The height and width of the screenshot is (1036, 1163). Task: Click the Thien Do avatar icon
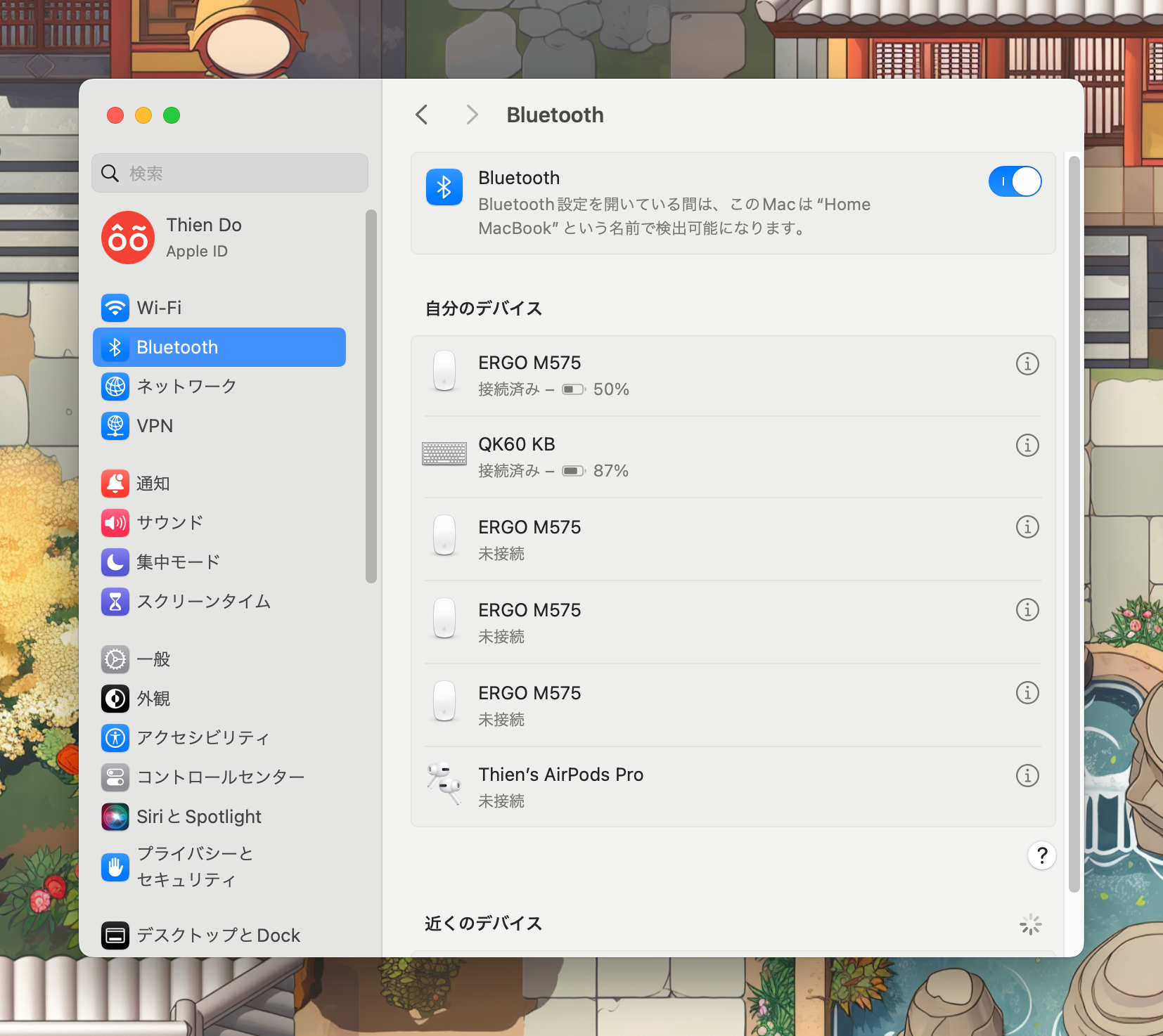(x=128, y=238)
